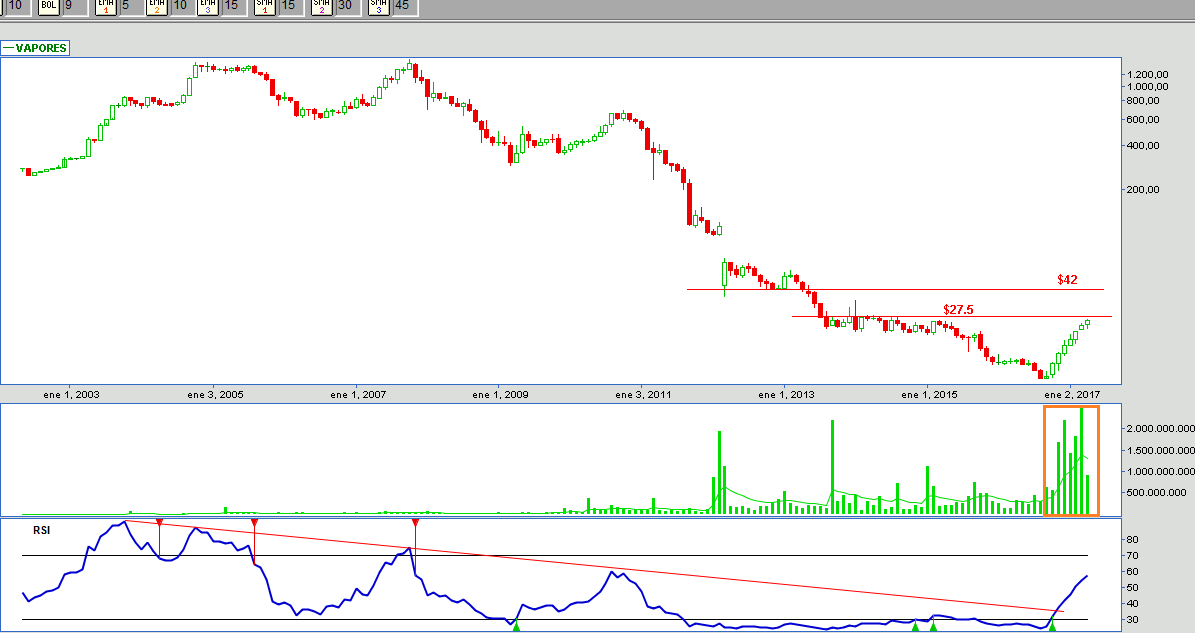The width and height of the screenshot is (1195, 633).
Task: Toggle the SMA 1 moving average
Action: [264, 6]
